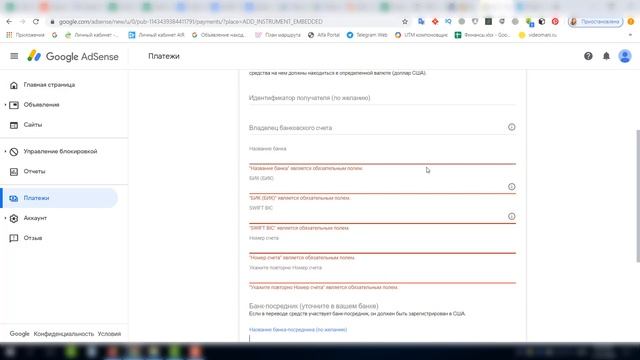Image resolution: width=640 pixels, height=360 pixels.
Task: Open the Приложения apps shortcut
Action: coord(25,35)
